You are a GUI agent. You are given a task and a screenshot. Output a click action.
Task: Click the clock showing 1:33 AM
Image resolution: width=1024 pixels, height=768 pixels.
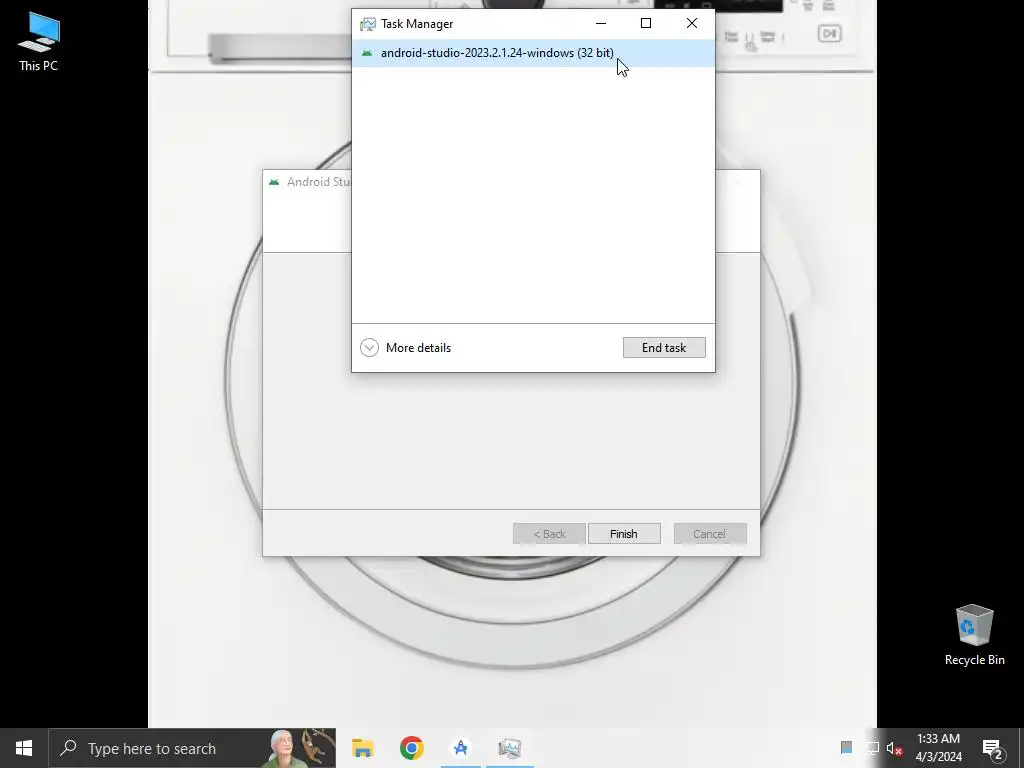click(x=938, y=748)
